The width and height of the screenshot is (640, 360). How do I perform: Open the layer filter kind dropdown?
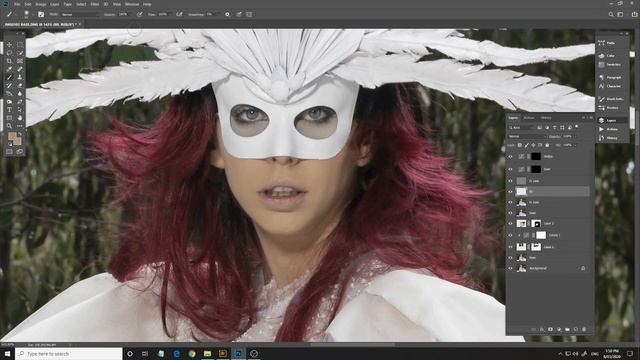[x=521, y=127]
